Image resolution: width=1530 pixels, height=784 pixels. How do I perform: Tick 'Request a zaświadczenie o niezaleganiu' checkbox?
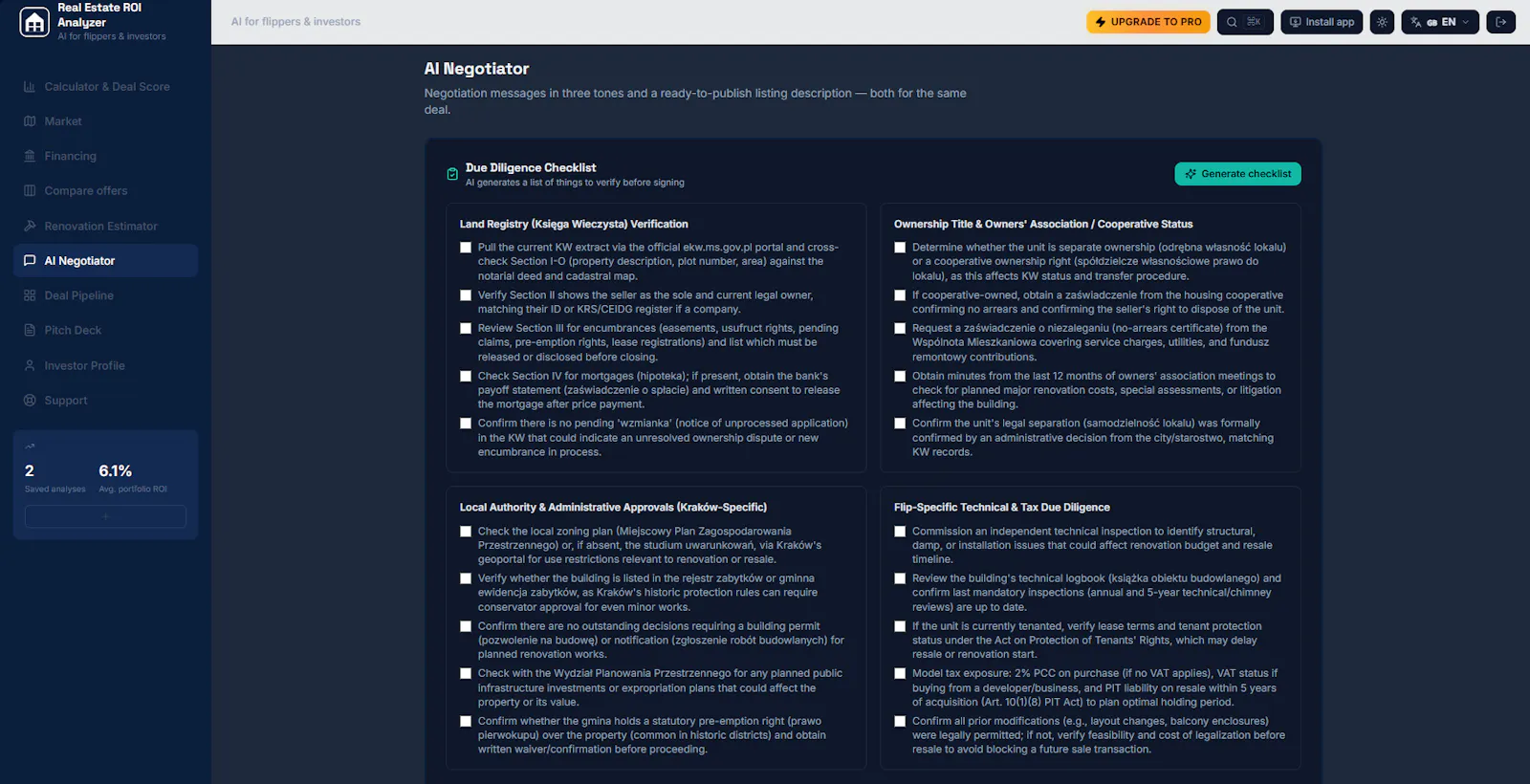point(900,329)
